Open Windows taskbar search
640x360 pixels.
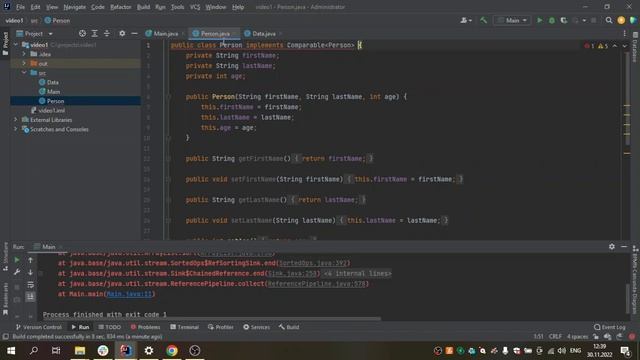pos(34,351)
